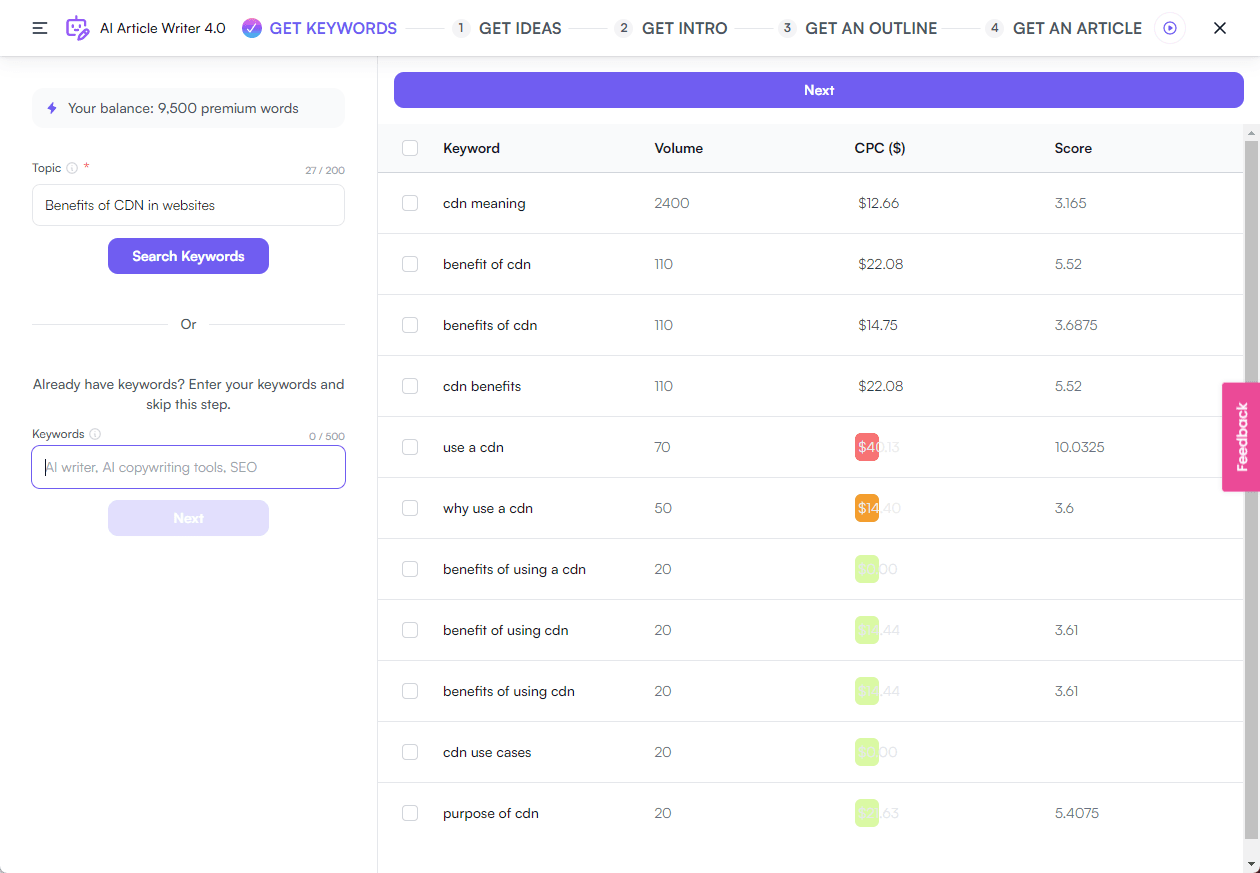Click the AI Article Writer robot logo

coord(77,28)
